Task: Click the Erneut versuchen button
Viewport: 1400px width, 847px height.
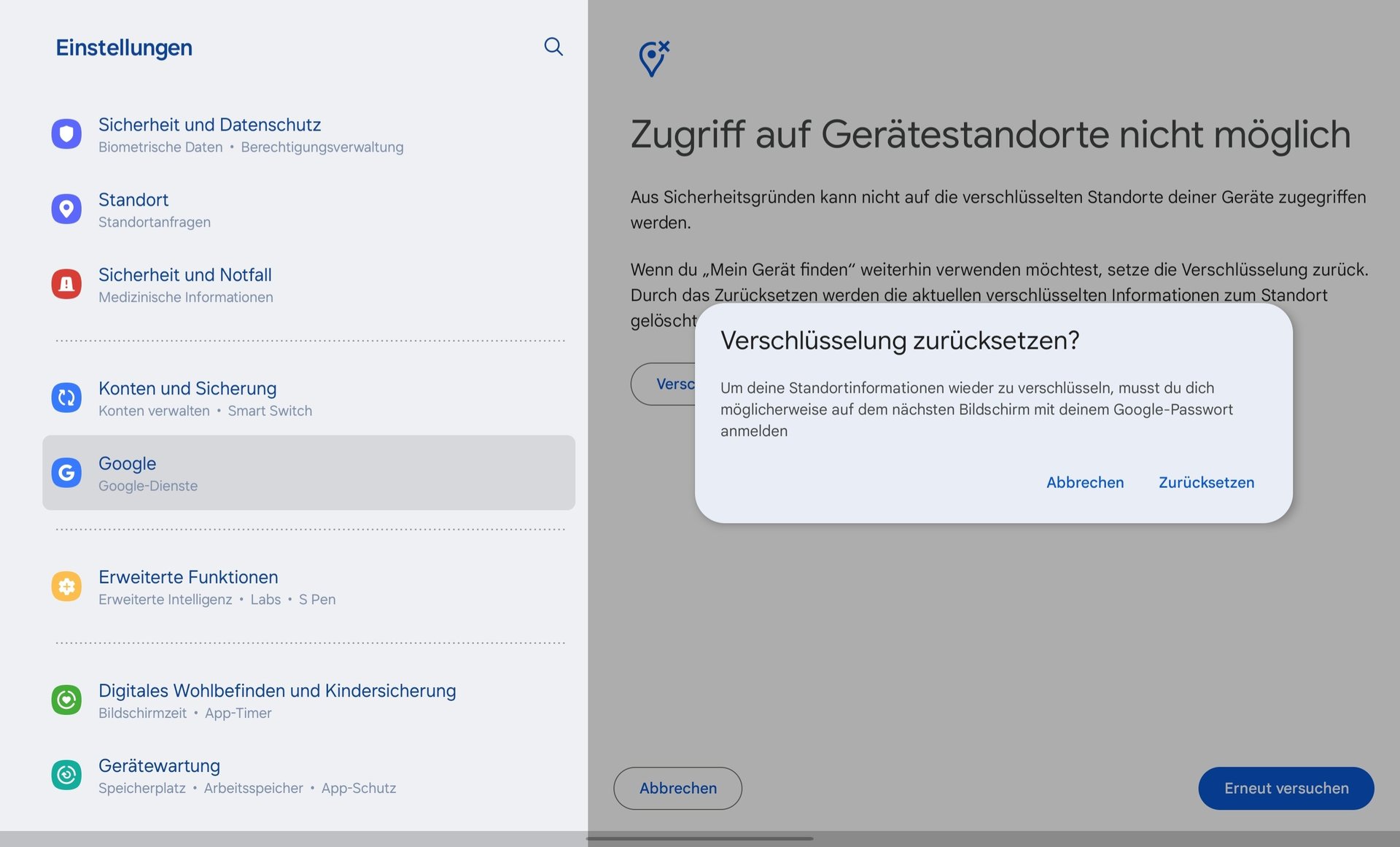Action: click(x=1286, y=788)
